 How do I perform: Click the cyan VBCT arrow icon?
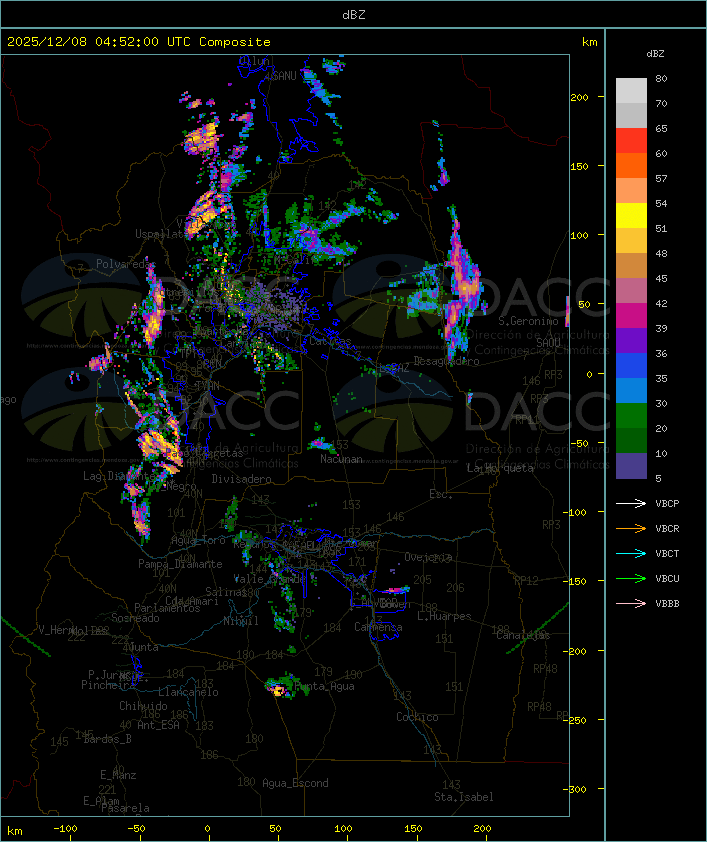631,554
